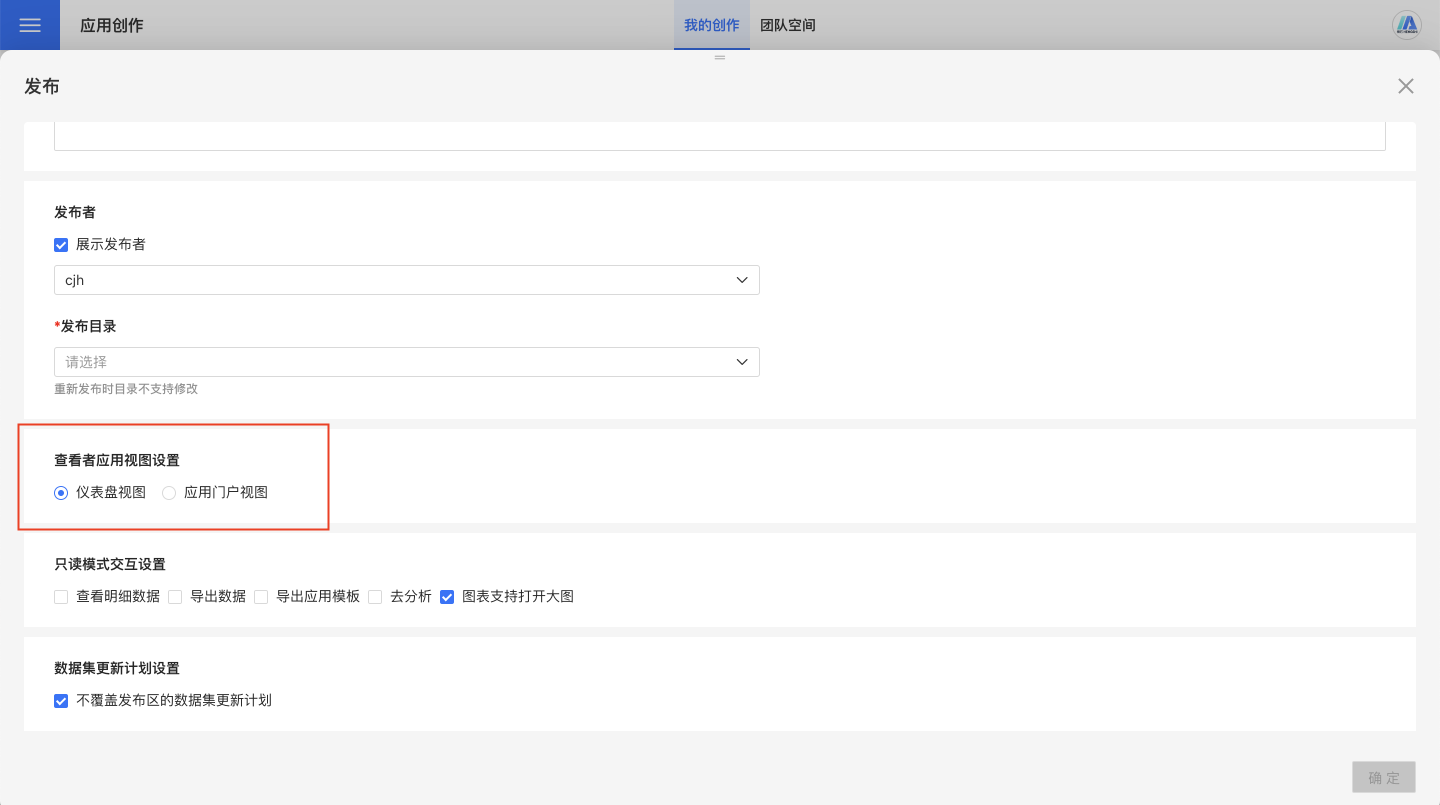Click the 发布目录 dropdown chevron arrow
The height and width of the screenshot is (805, 1440).
click(742, 362)
